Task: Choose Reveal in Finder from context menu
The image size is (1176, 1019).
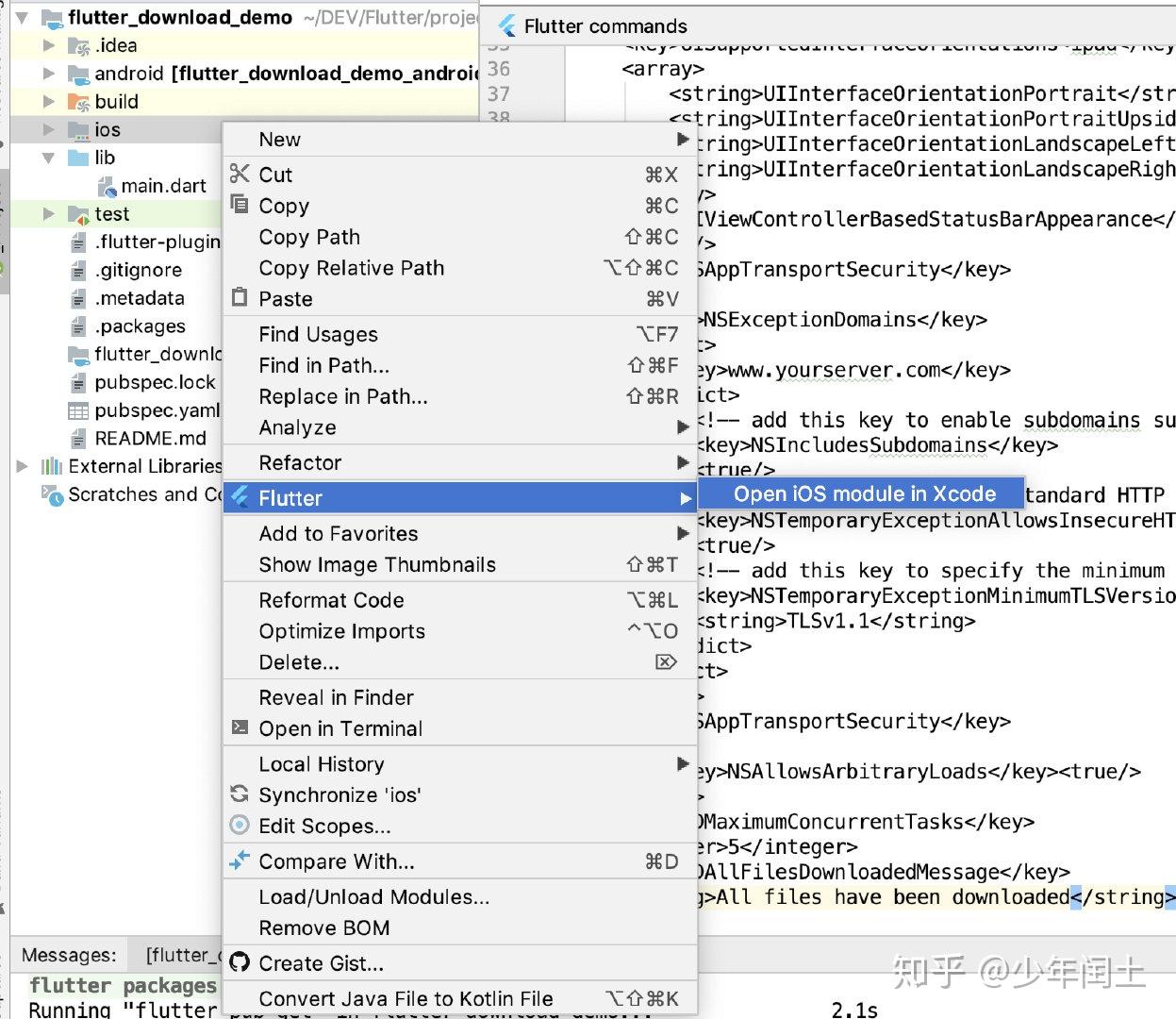Action: (335, 697)
